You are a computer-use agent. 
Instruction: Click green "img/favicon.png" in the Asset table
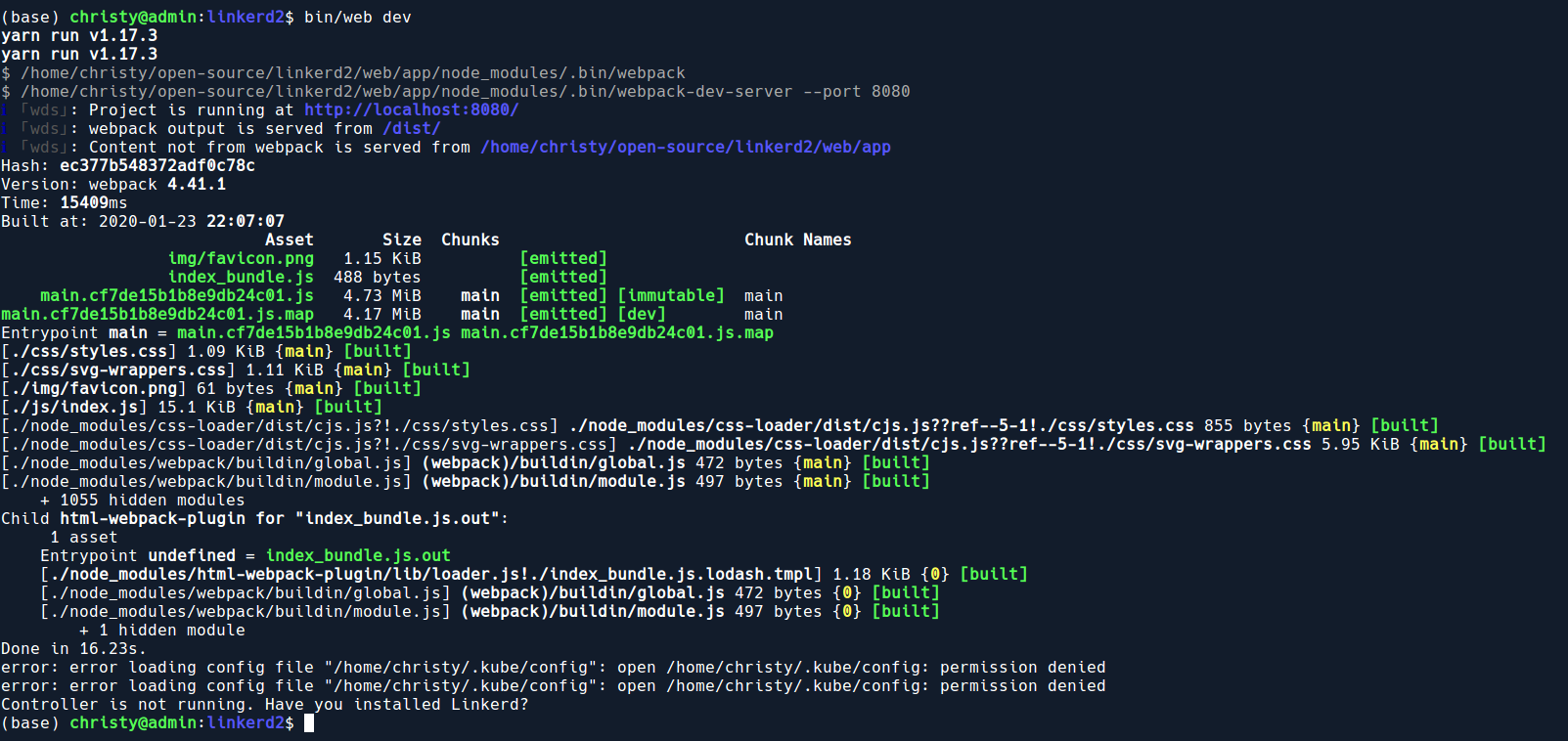pos(241,258)
